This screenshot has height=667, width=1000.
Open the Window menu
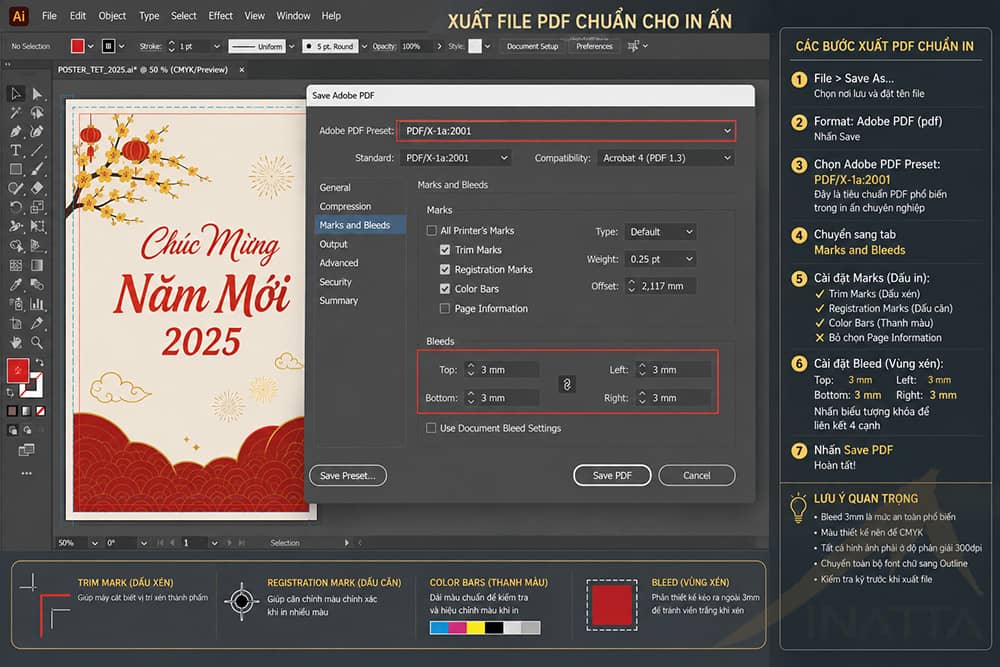[x=293, y=15]
